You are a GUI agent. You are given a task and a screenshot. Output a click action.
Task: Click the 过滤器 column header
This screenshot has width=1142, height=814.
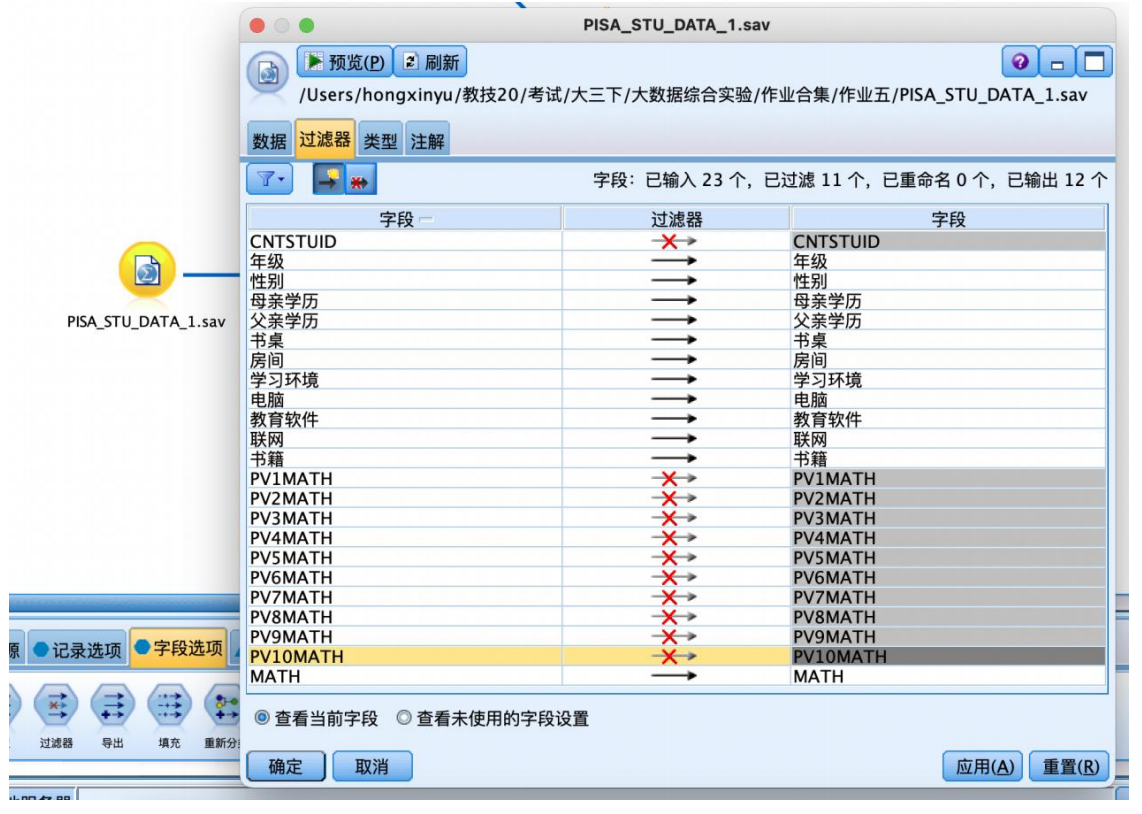[x=677, y=218]
